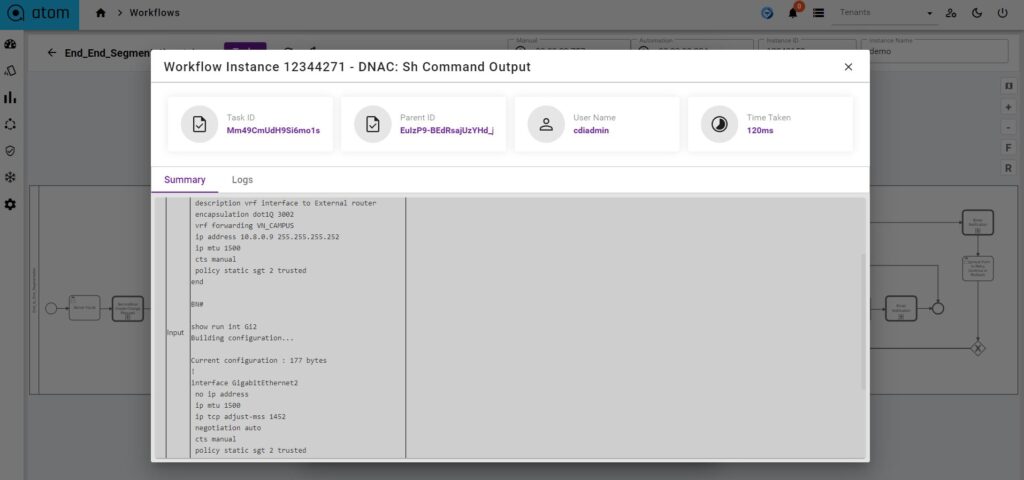Switch to the Logs tab
Image resolution: width=1024 pixels, height=480 pixels.
click(242, 180)
